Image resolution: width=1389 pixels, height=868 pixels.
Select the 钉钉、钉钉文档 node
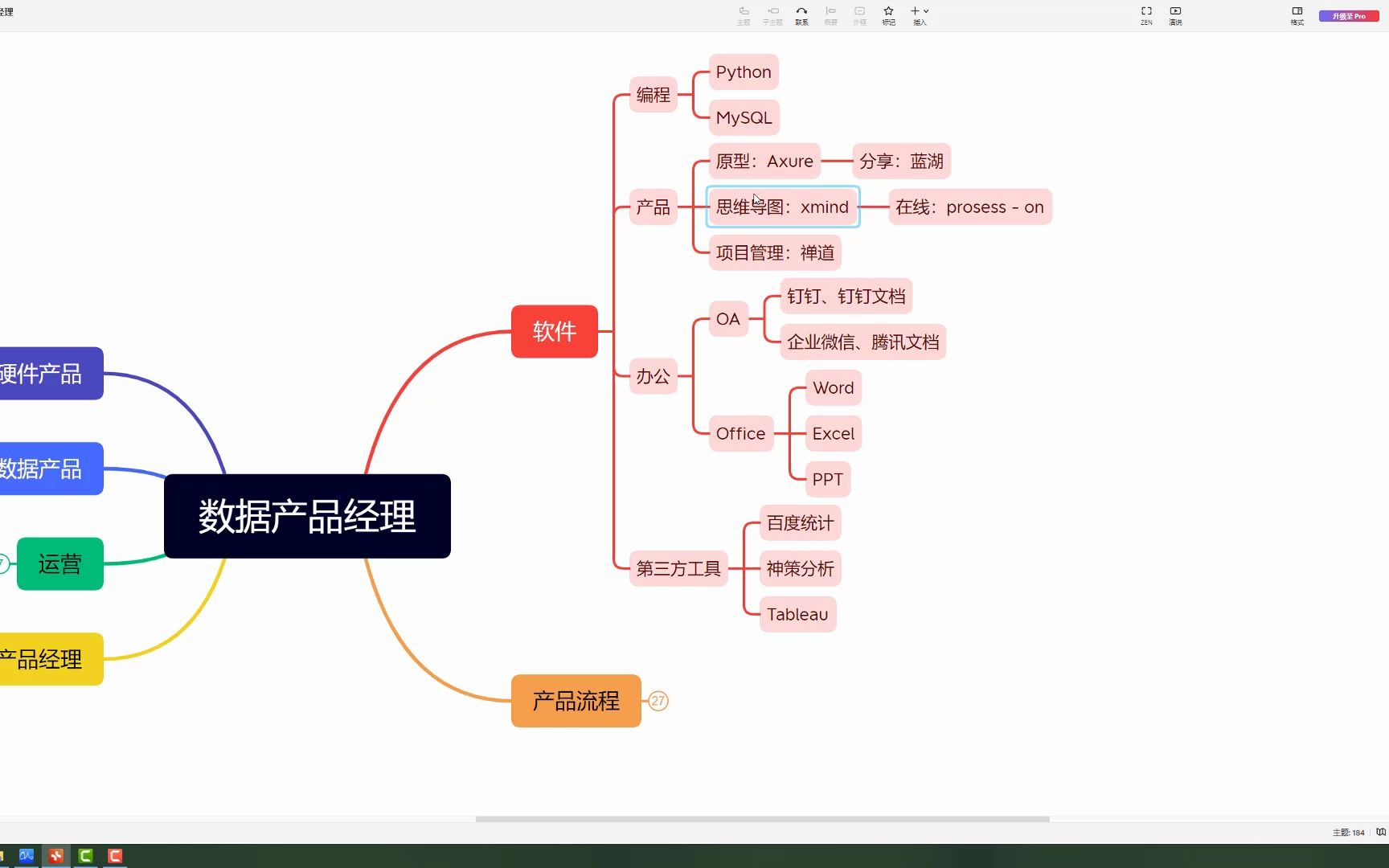pos(846,297)
